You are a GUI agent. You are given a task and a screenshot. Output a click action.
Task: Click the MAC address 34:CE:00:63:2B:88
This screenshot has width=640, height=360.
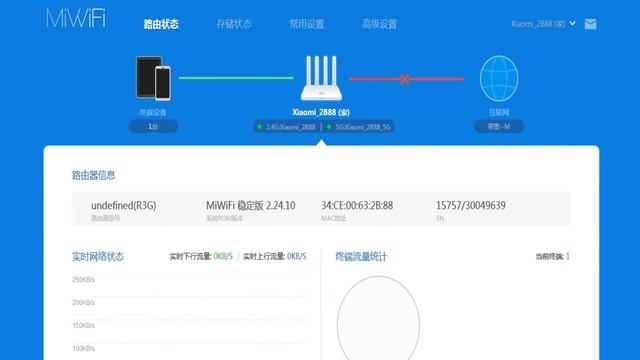tap(357, 205)
